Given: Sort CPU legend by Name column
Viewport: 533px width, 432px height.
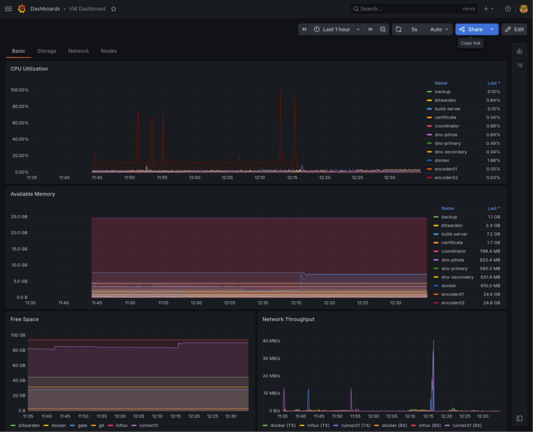Looking at the screenshot, I should coord(441,83).
